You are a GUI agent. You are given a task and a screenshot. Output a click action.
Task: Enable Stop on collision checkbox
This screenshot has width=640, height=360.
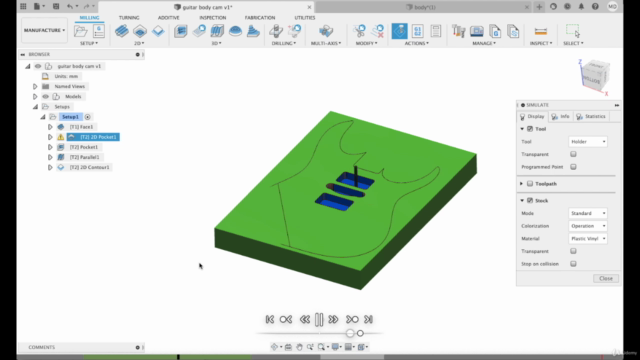coord(573,264)
